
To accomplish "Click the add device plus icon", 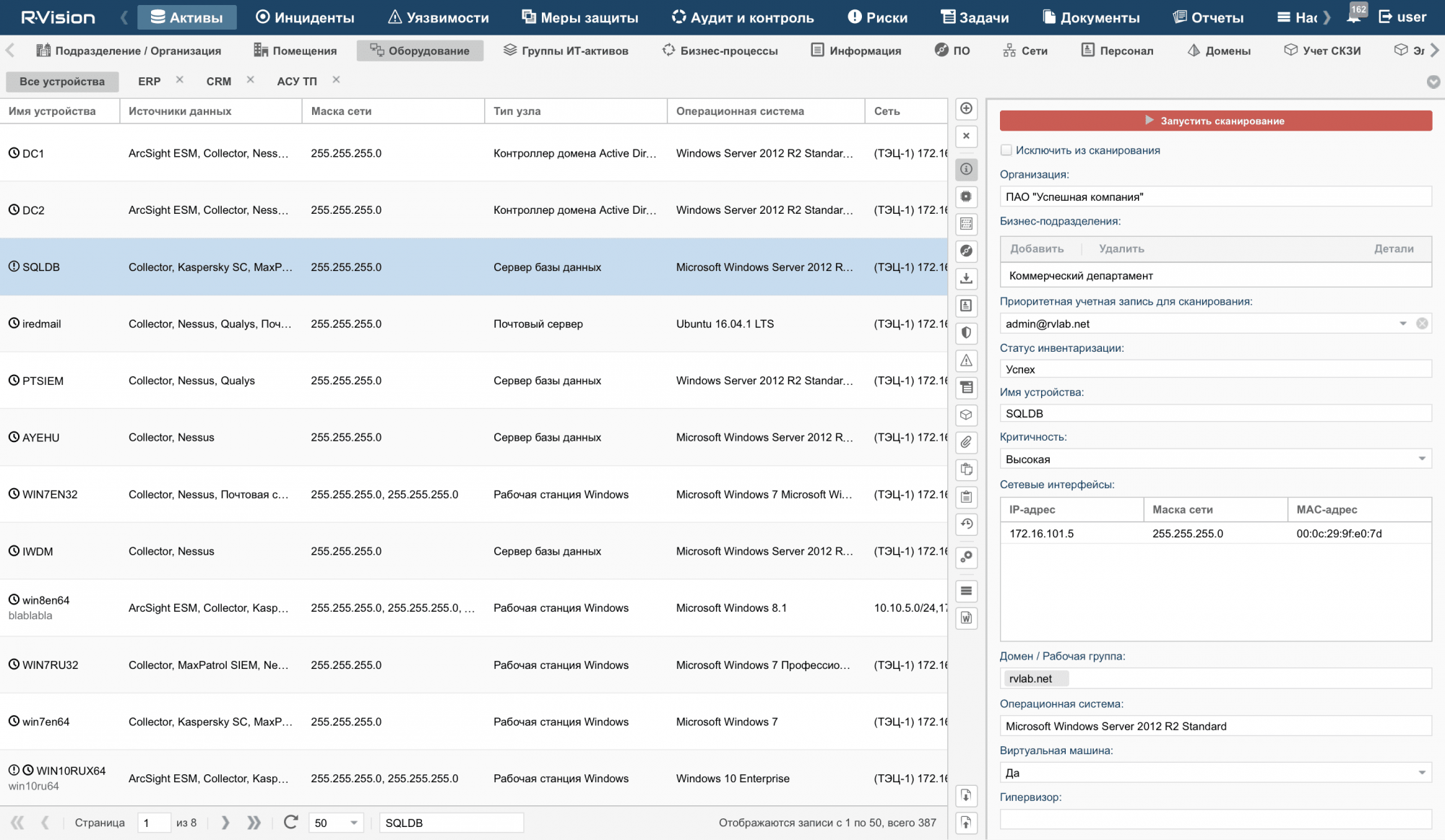I will pyautogui.click(x=966, y=109).
